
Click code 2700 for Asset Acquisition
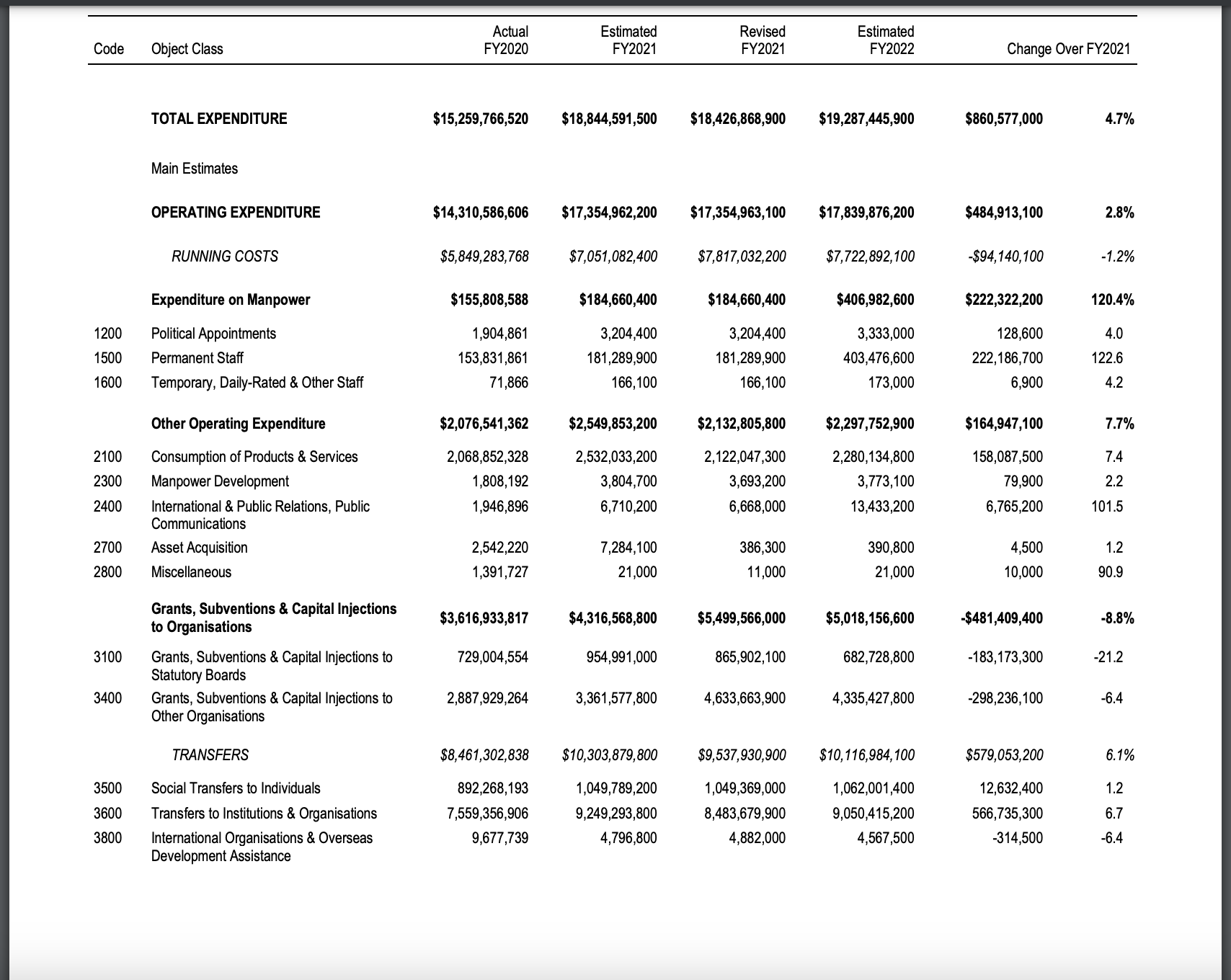click(108, 548)
